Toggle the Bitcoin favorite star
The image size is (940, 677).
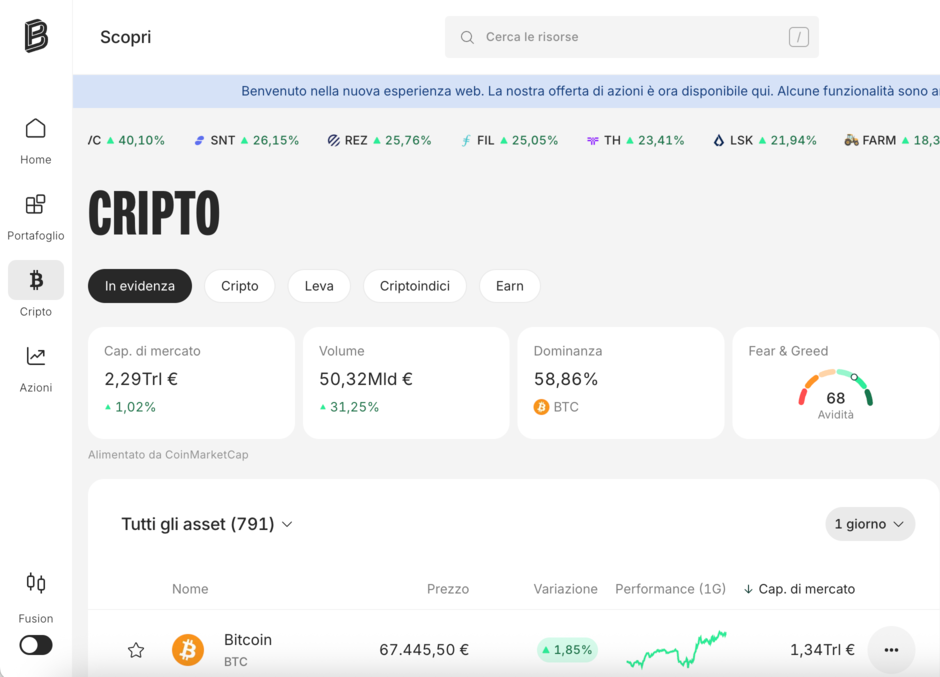[136, 650]
